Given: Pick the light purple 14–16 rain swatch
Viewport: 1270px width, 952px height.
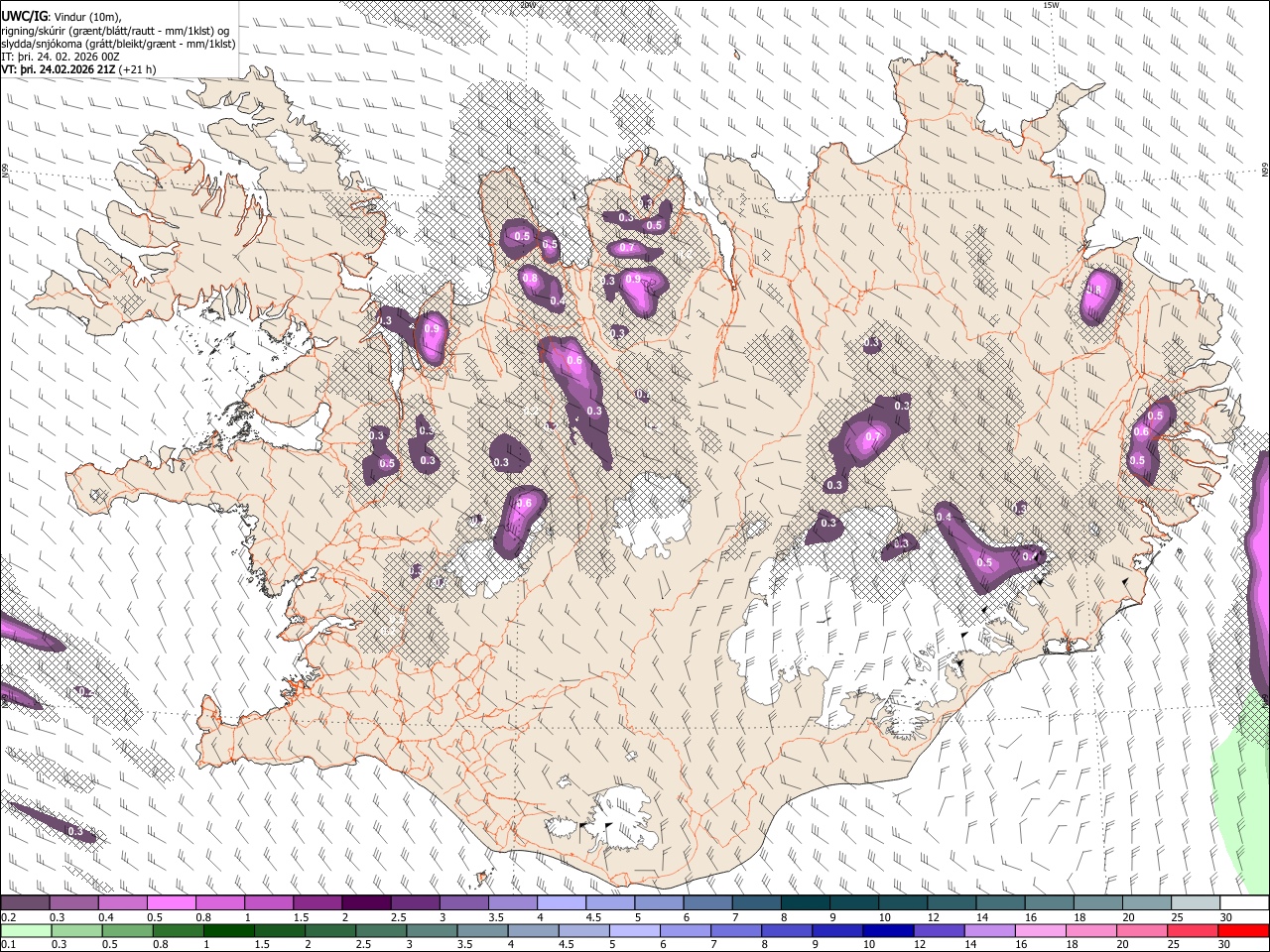Looking at the screenshot, I should (989, 930).
